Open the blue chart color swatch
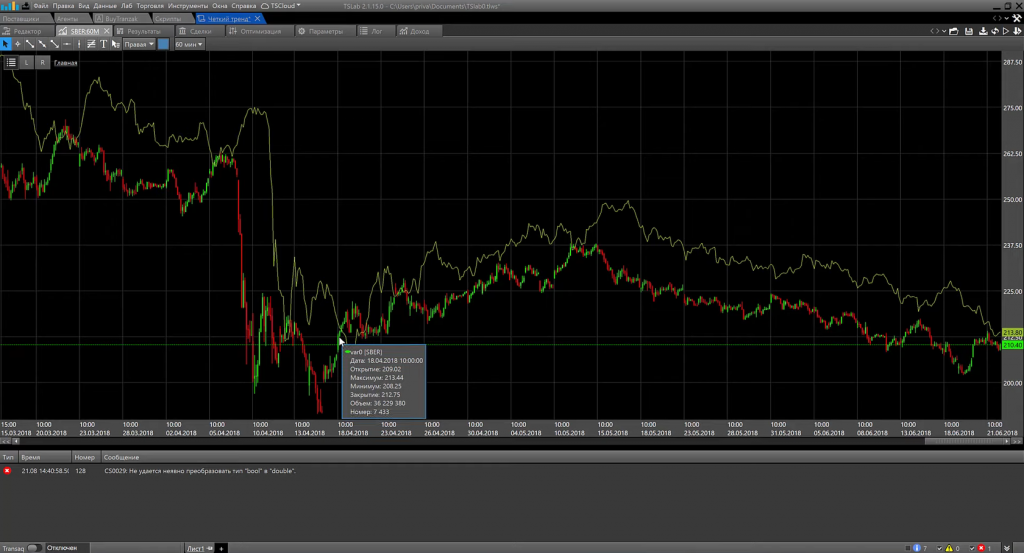This screenshot has height=553, width=1024. pyautogui.click(x=163, y=44)
